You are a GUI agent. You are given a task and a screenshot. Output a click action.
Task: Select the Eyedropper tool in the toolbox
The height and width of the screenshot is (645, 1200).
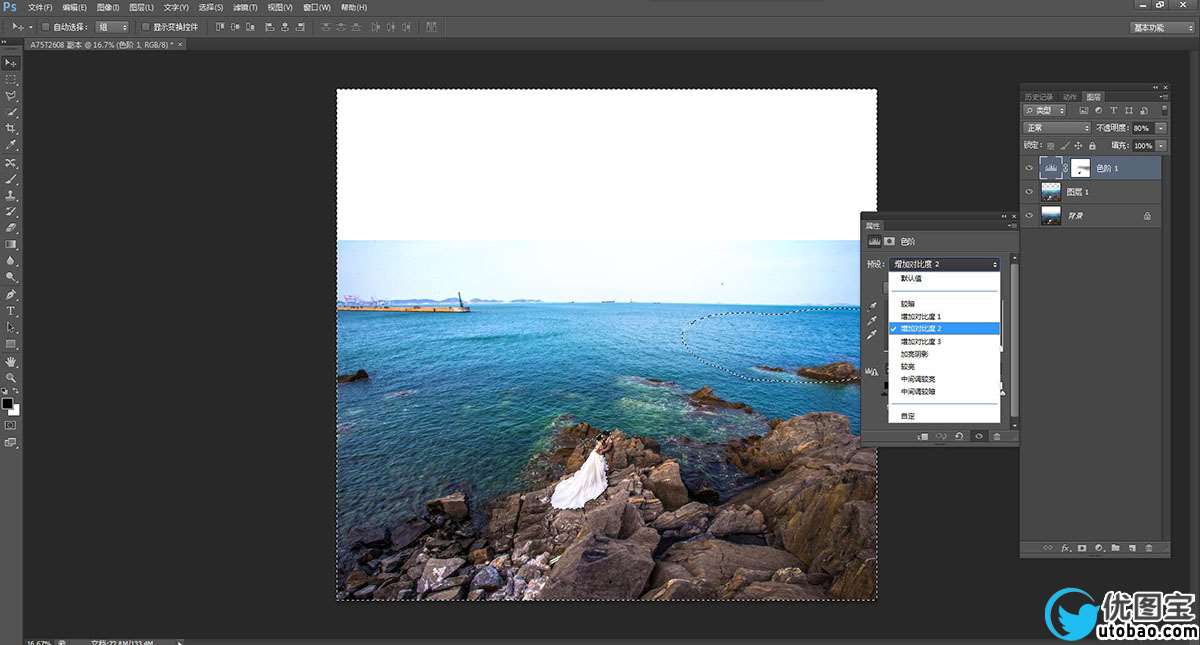11,146
